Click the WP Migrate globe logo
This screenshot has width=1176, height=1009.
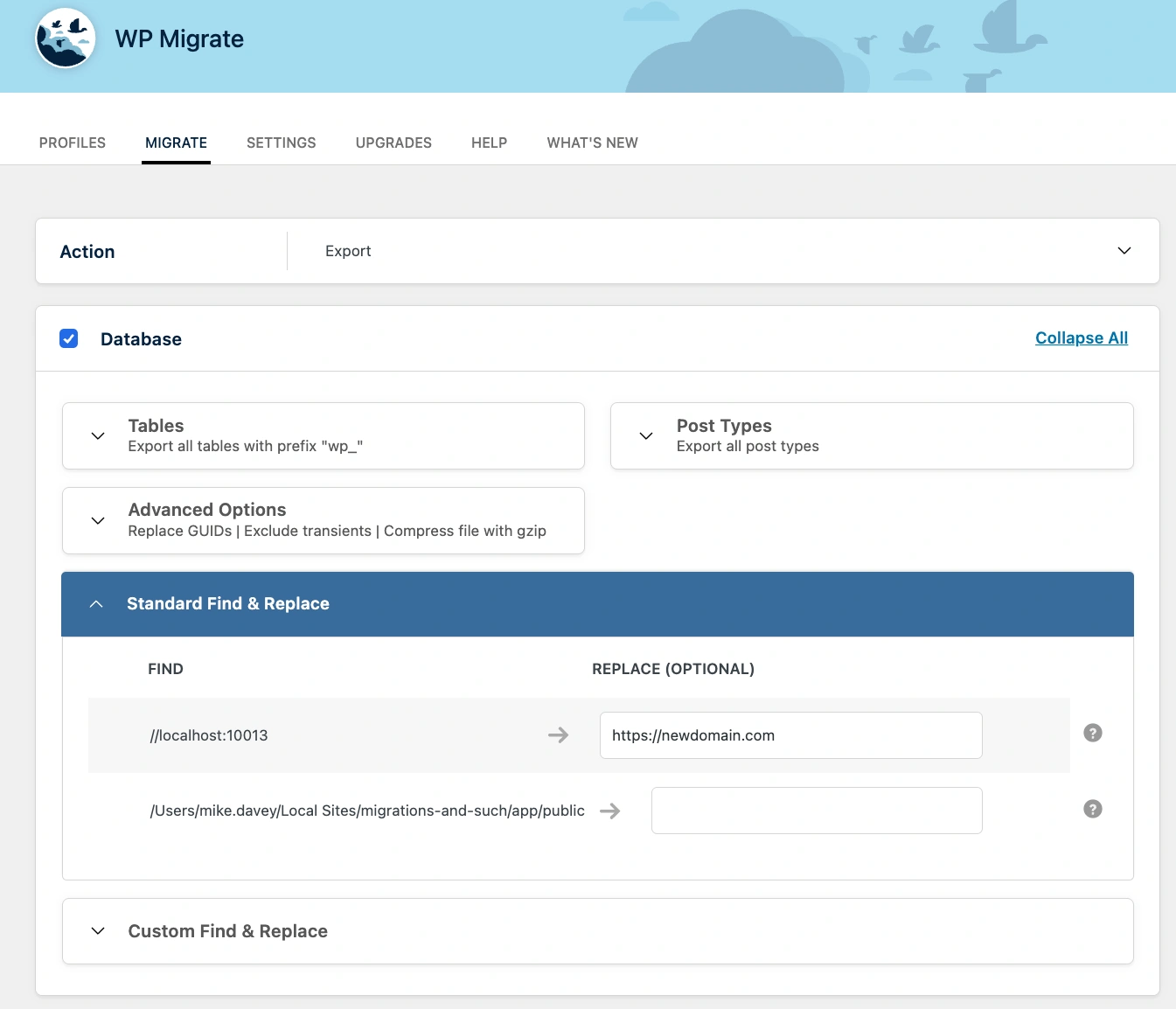66,39
